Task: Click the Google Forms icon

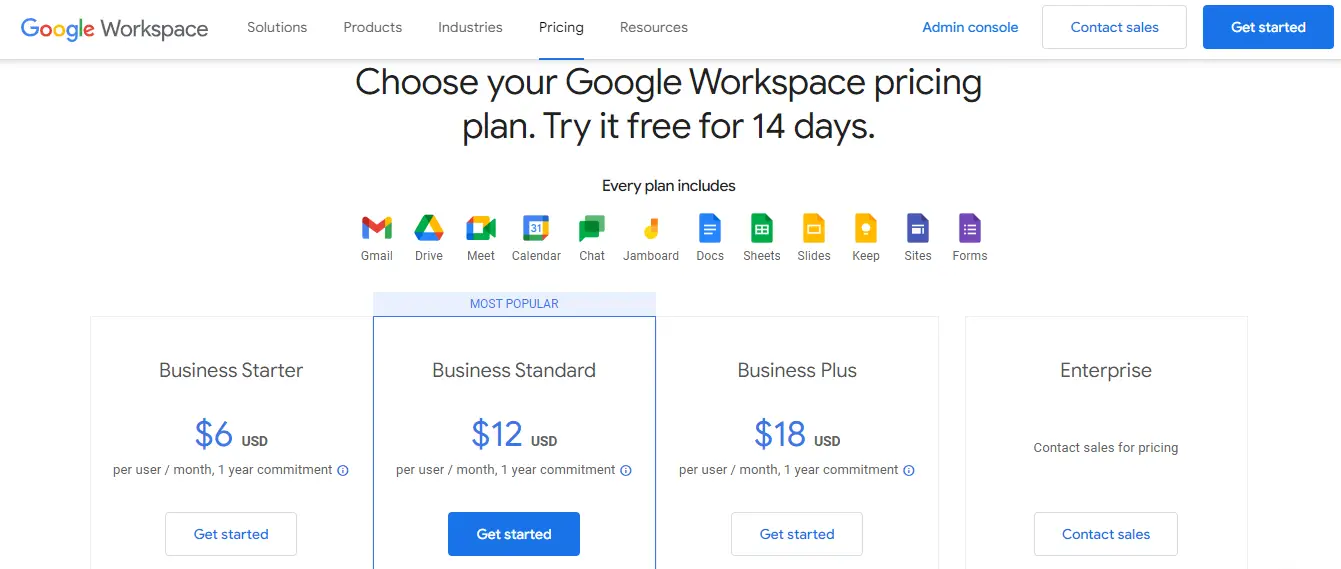Action: point(970,229)
